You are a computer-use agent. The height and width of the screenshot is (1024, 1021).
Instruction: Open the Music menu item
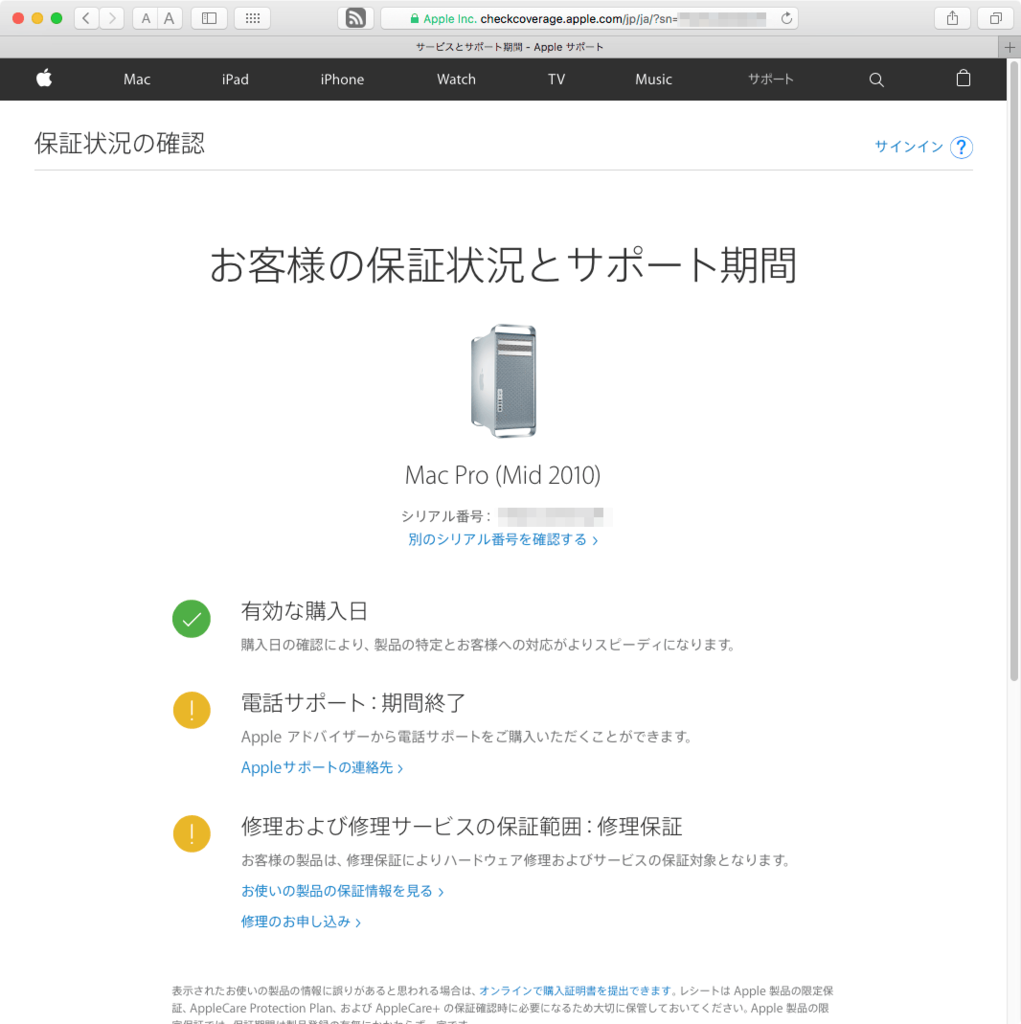pos(653,79)
